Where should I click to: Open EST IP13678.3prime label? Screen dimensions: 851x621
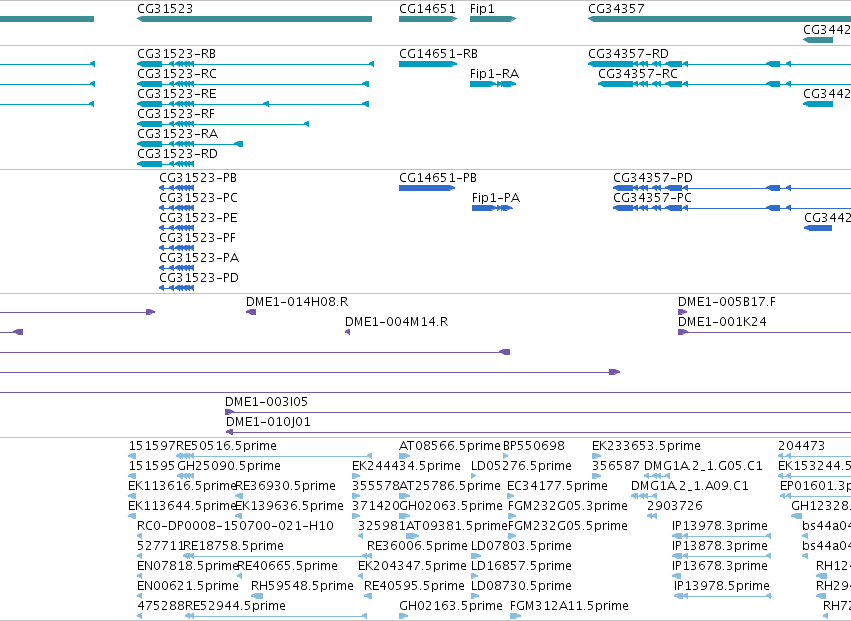720,566
